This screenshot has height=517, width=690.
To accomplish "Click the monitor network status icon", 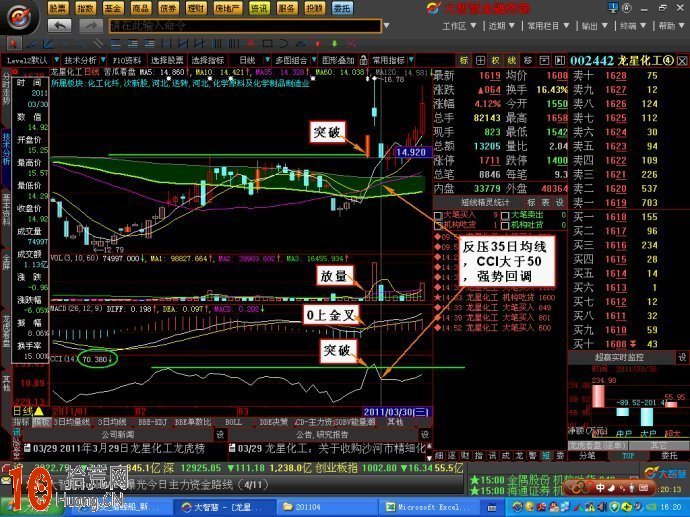I will tap(613, 7).
